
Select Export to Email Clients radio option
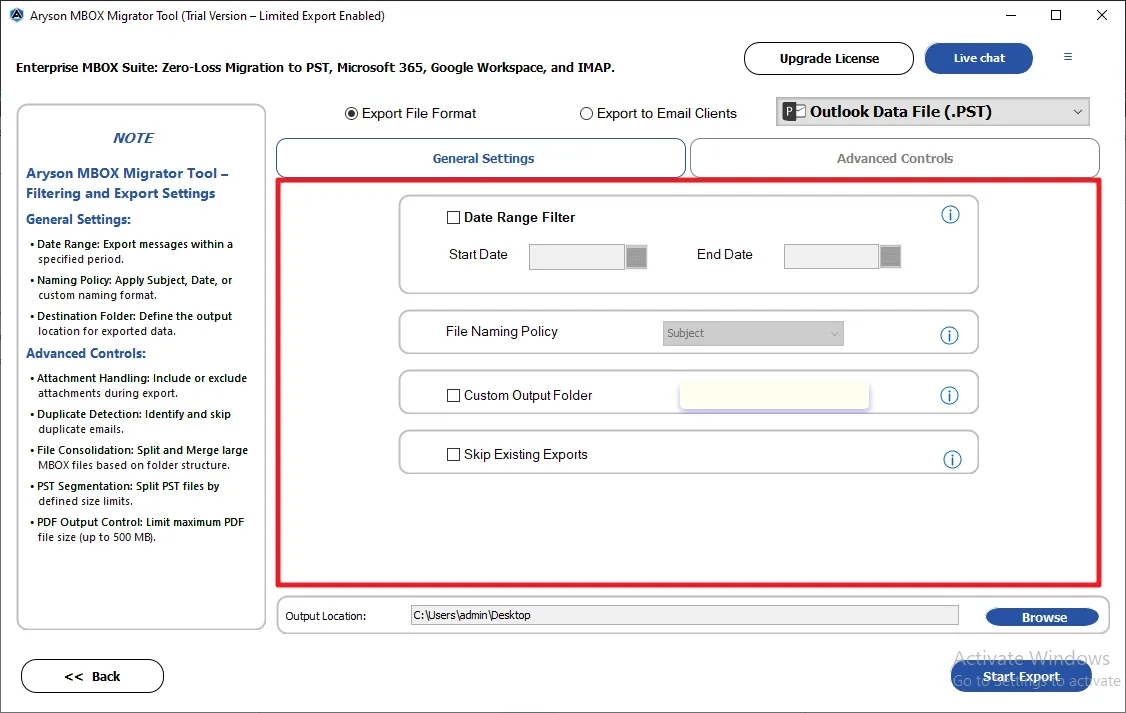click(x=586, y=113)
